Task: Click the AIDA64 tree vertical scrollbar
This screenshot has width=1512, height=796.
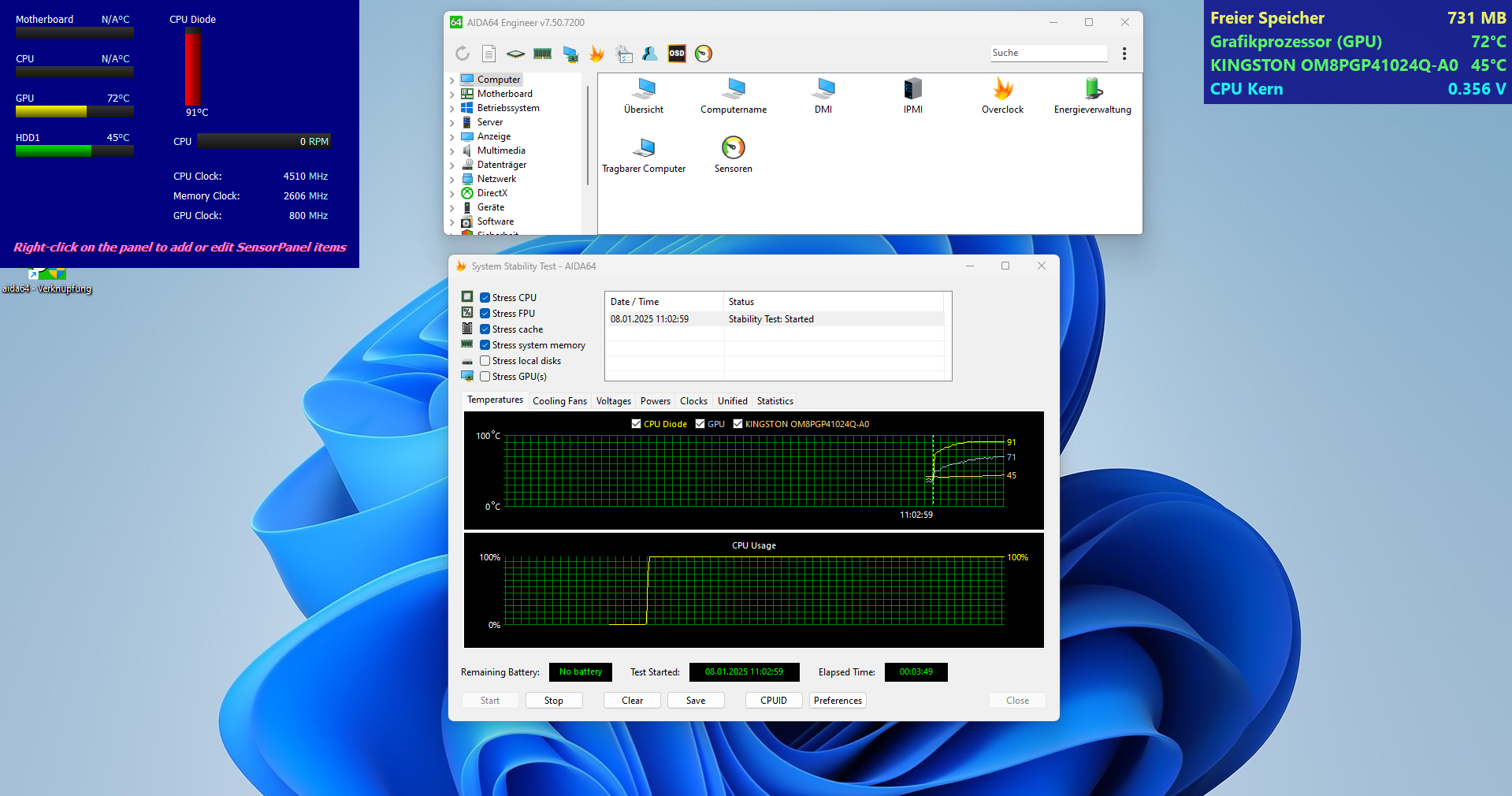Action: pyautogui.click(x=588, y=134)
